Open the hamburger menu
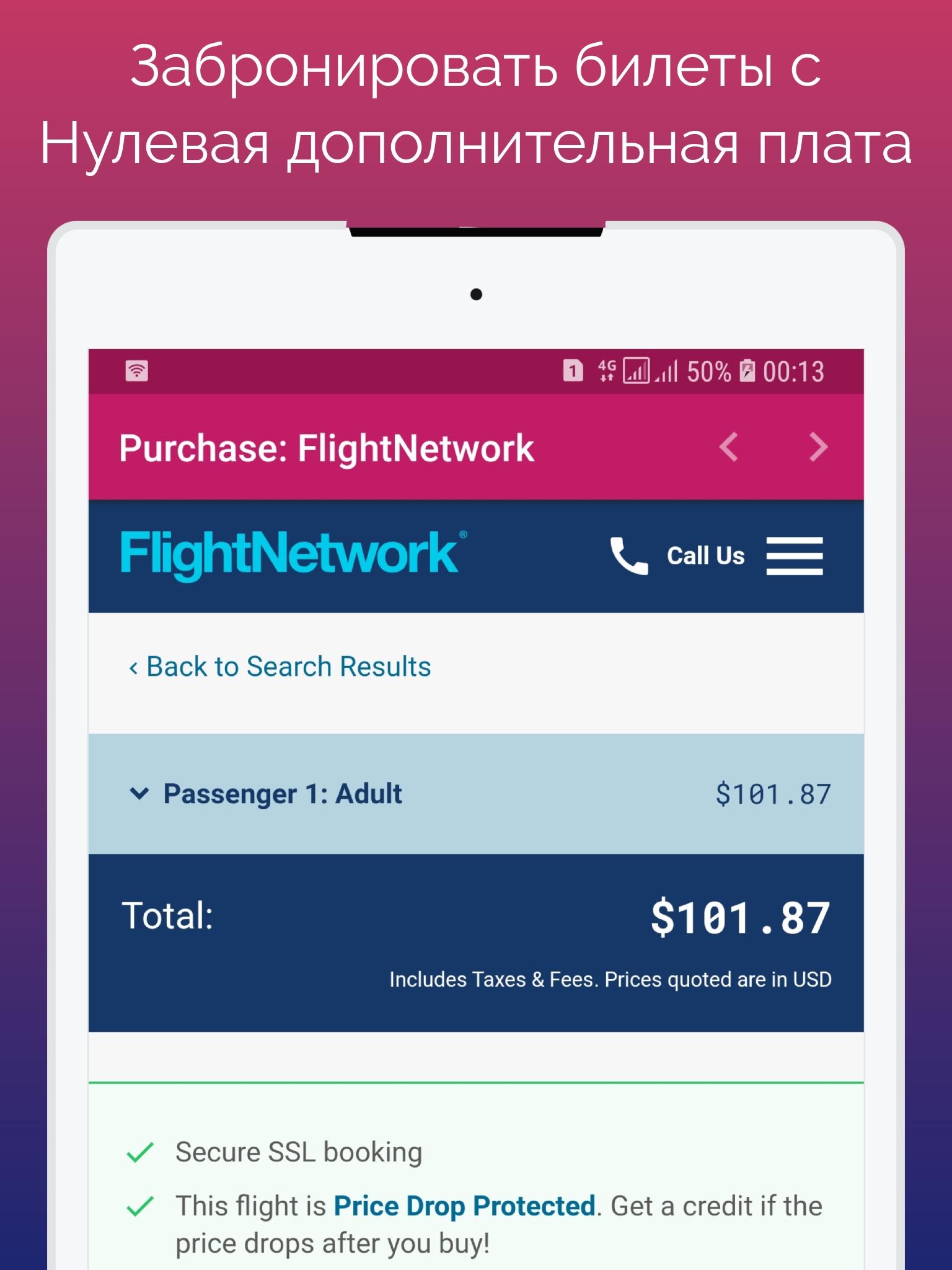 795,556
